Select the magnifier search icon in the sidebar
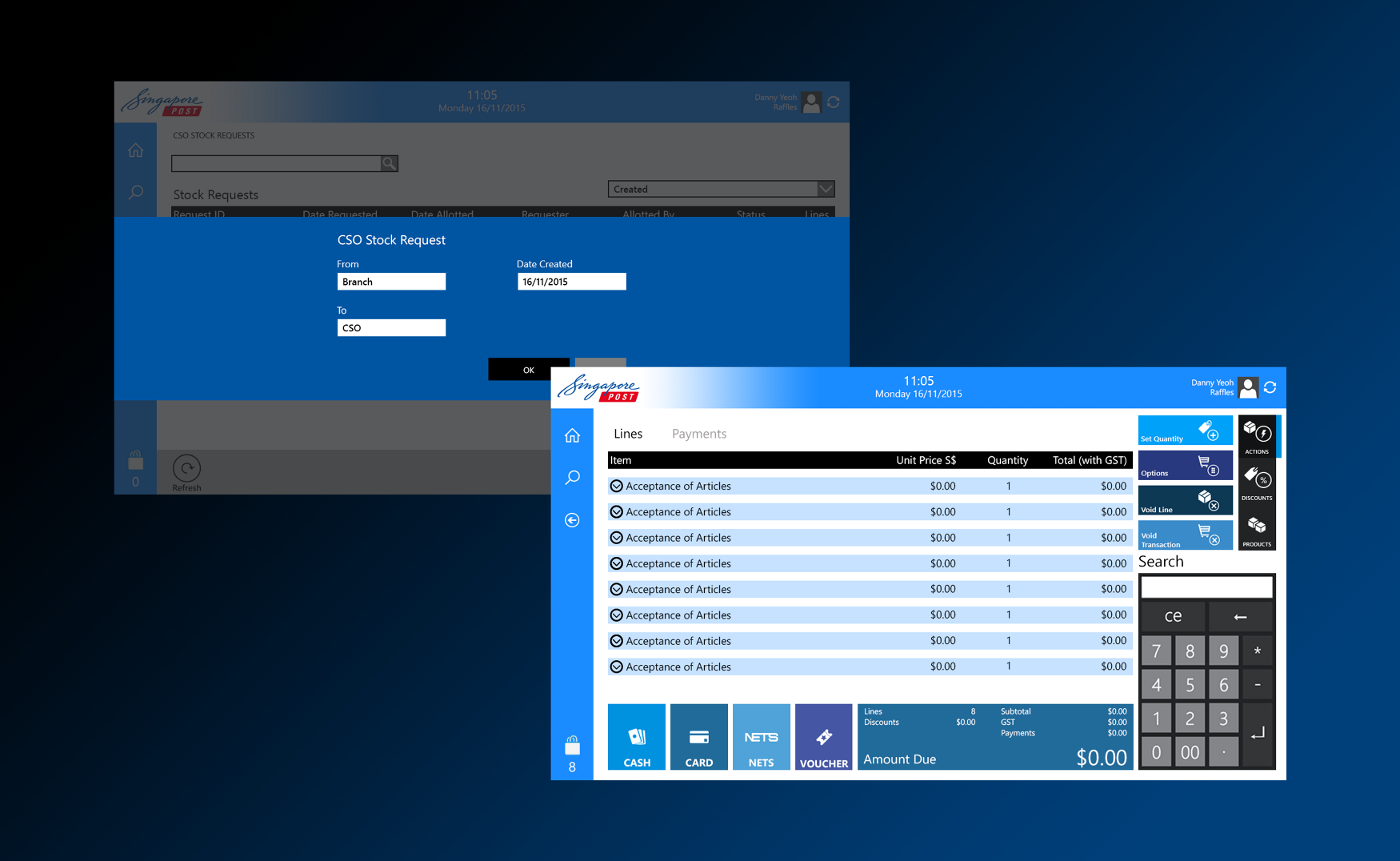Screen dimensions: 1400x861 572,478
